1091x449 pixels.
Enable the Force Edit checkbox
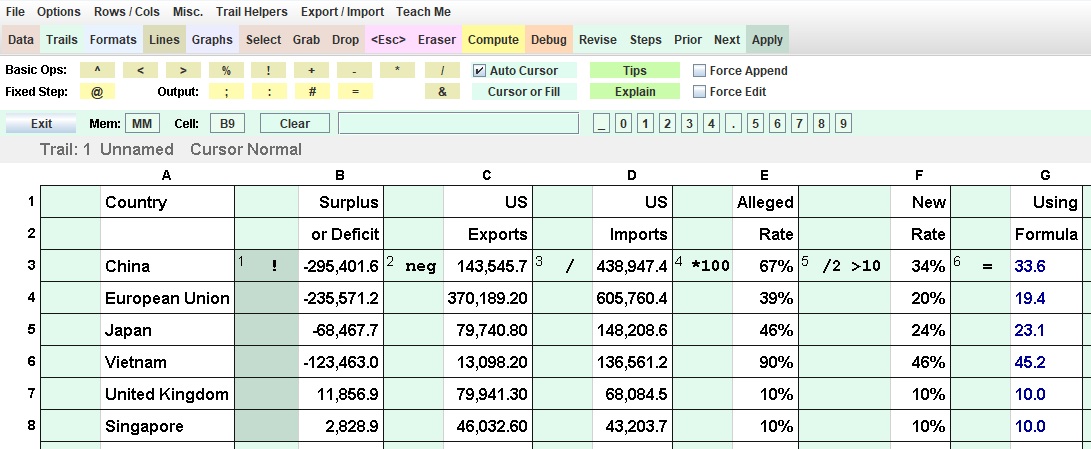(x=700, y=91)
